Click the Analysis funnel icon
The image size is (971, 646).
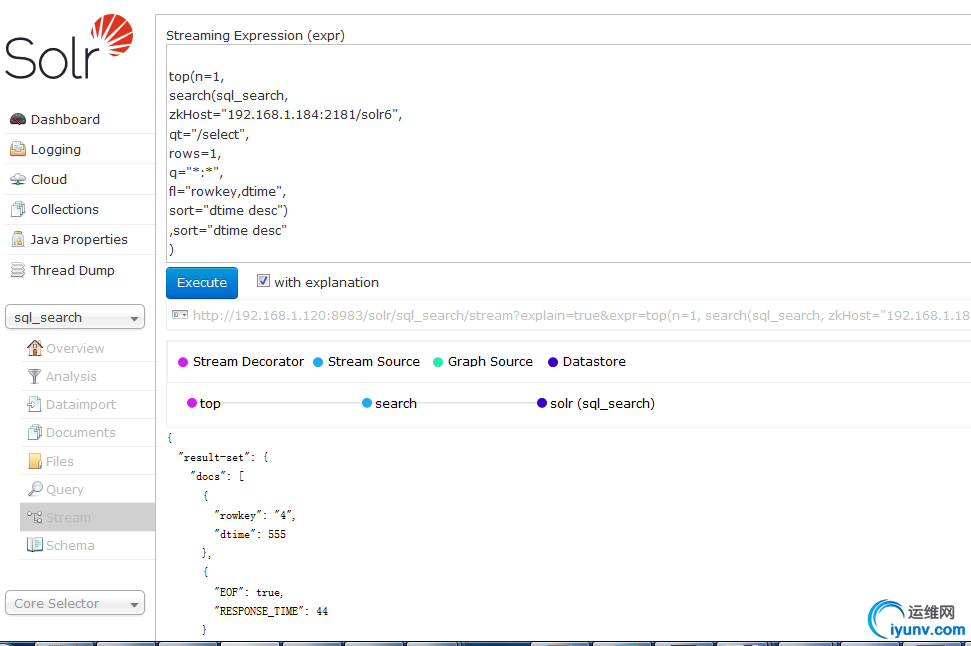click(35, 376)
